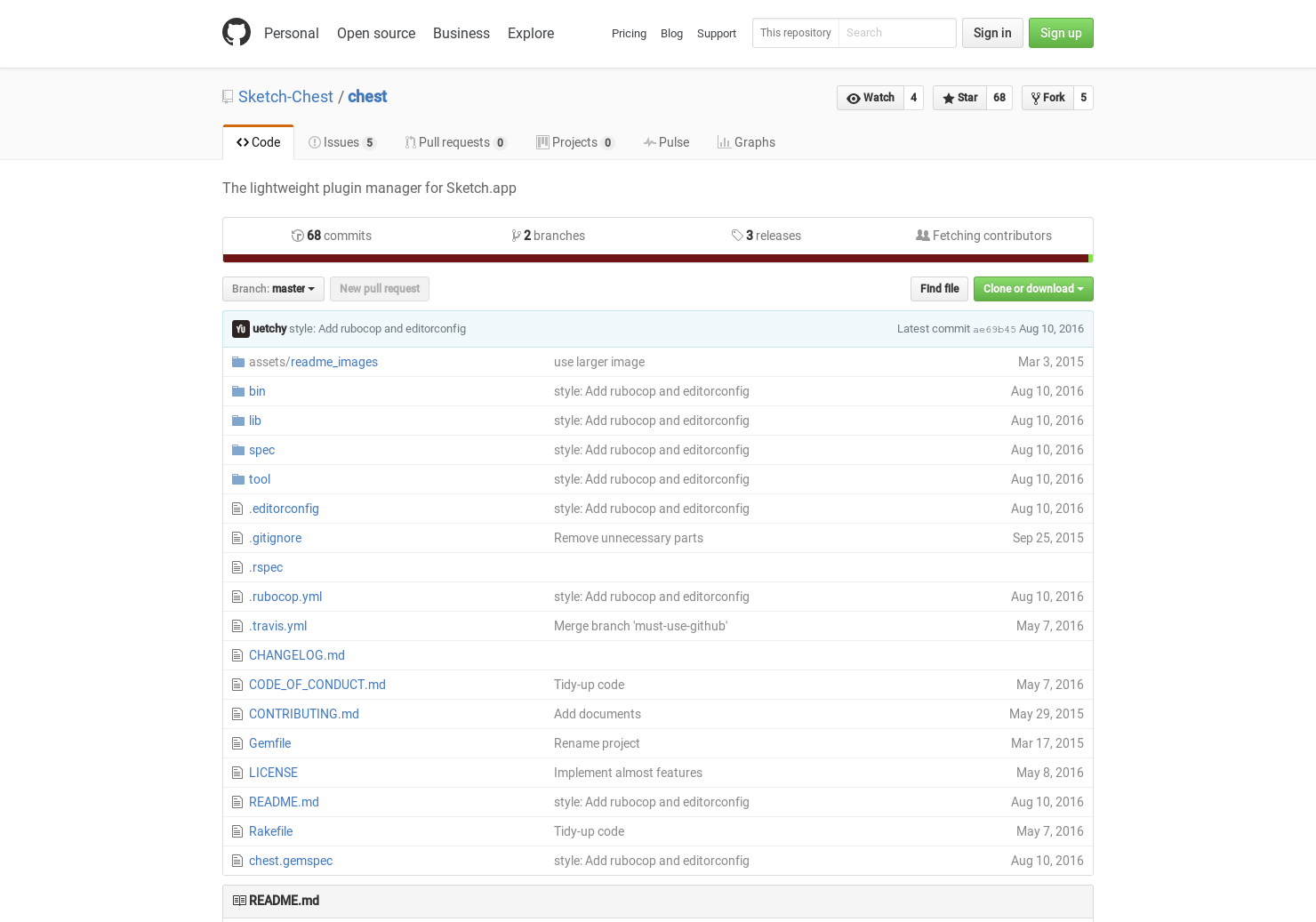
Task: Click file icon beside LICENSE
Action: pos(237,773)
